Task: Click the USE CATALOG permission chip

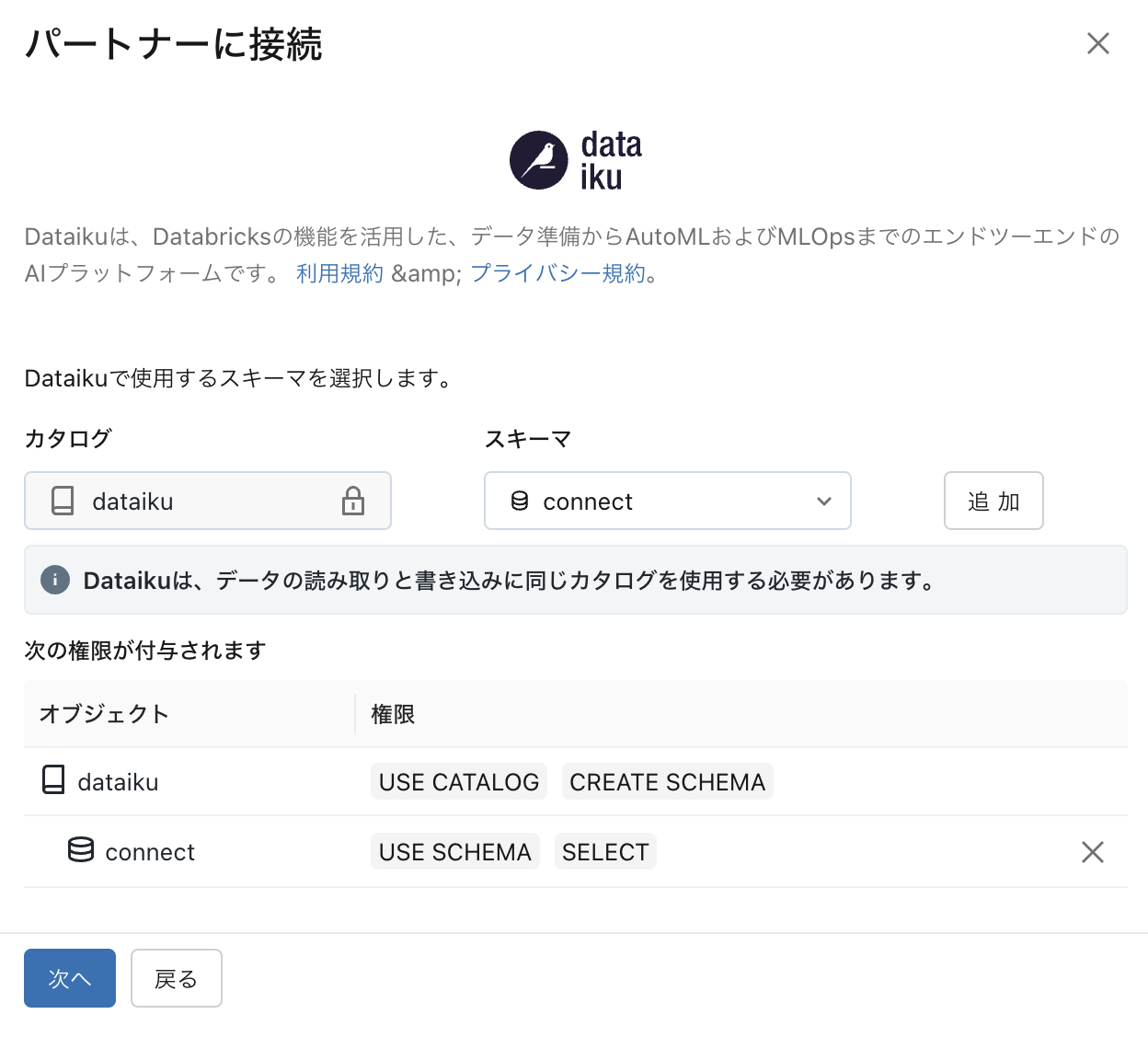Action: coord(458,781)
